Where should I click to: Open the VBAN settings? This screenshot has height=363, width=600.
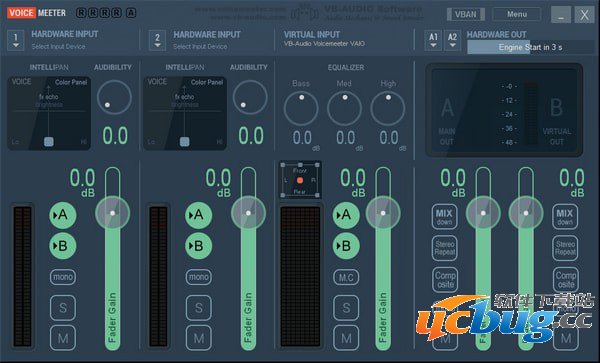(x=466, y=15)
